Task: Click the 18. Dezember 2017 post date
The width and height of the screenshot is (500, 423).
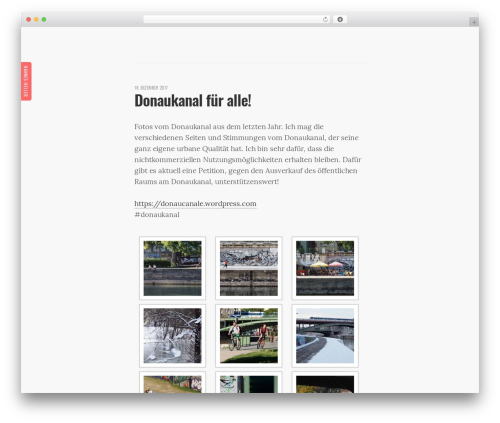Action: click(151, 88)
